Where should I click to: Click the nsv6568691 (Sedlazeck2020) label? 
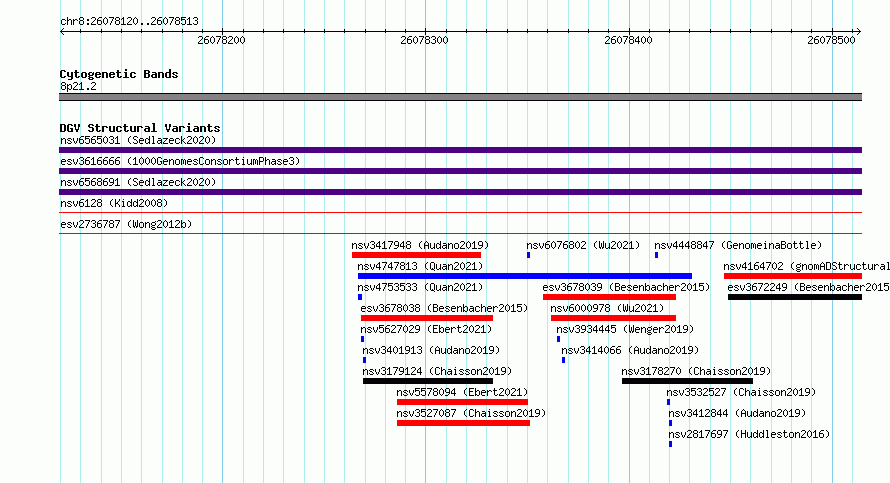tap(138, 182)
